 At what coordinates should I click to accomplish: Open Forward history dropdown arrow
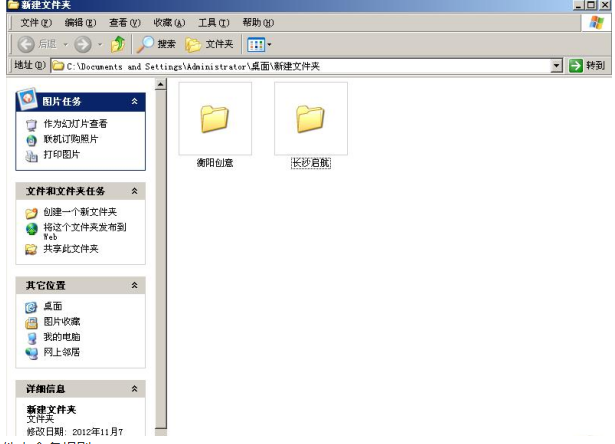(100, 45)
